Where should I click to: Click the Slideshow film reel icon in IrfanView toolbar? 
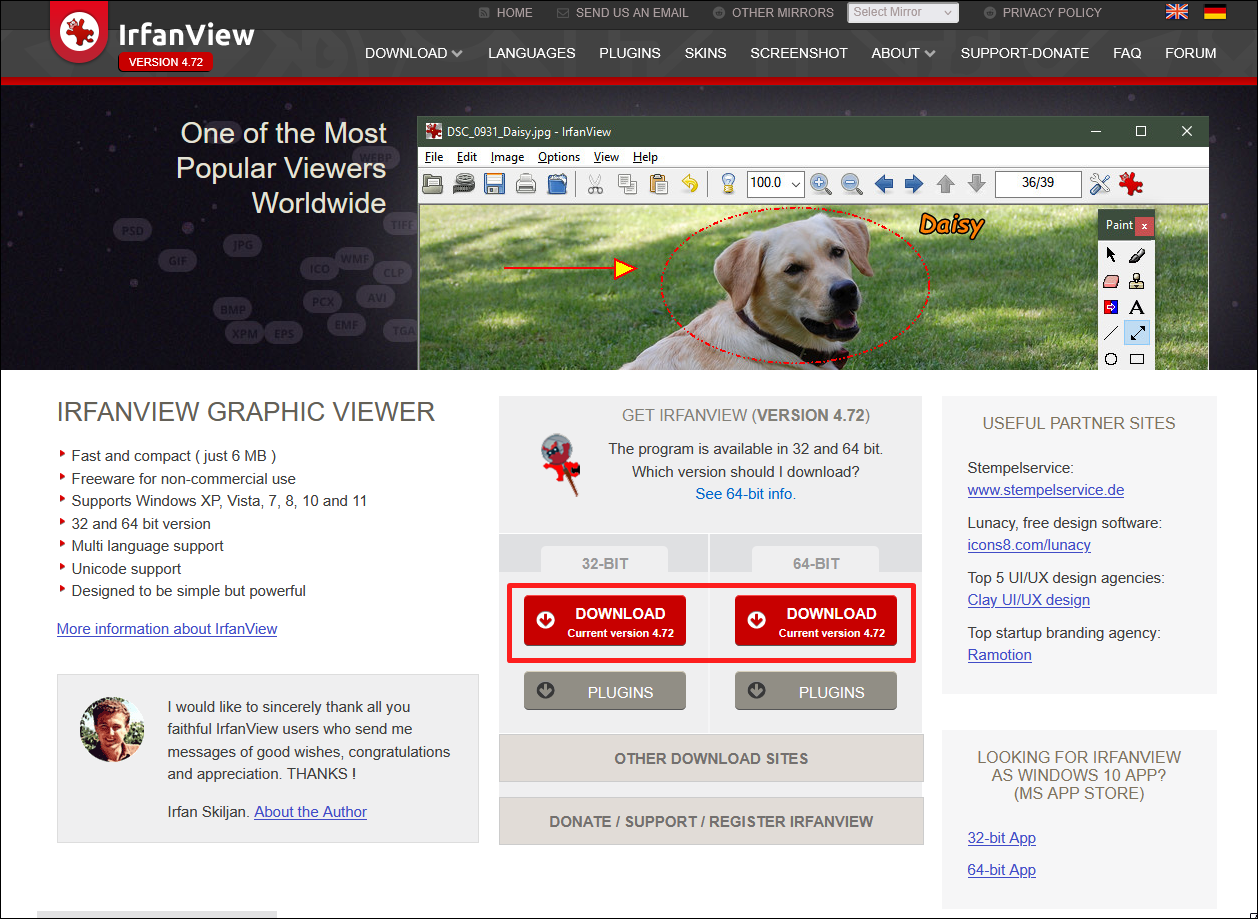click(464, 184)
